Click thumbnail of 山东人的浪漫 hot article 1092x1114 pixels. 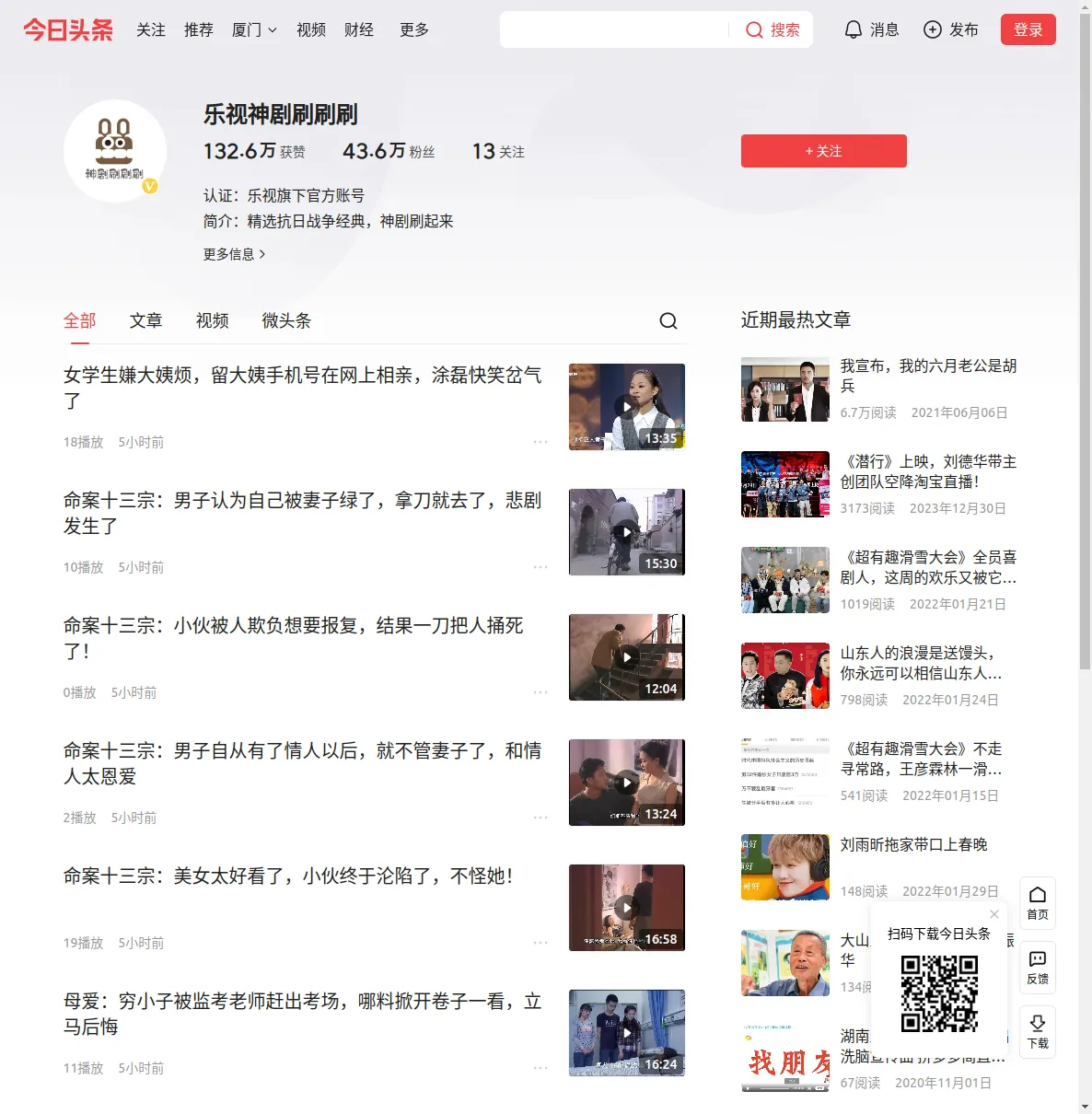coord(785,676)
